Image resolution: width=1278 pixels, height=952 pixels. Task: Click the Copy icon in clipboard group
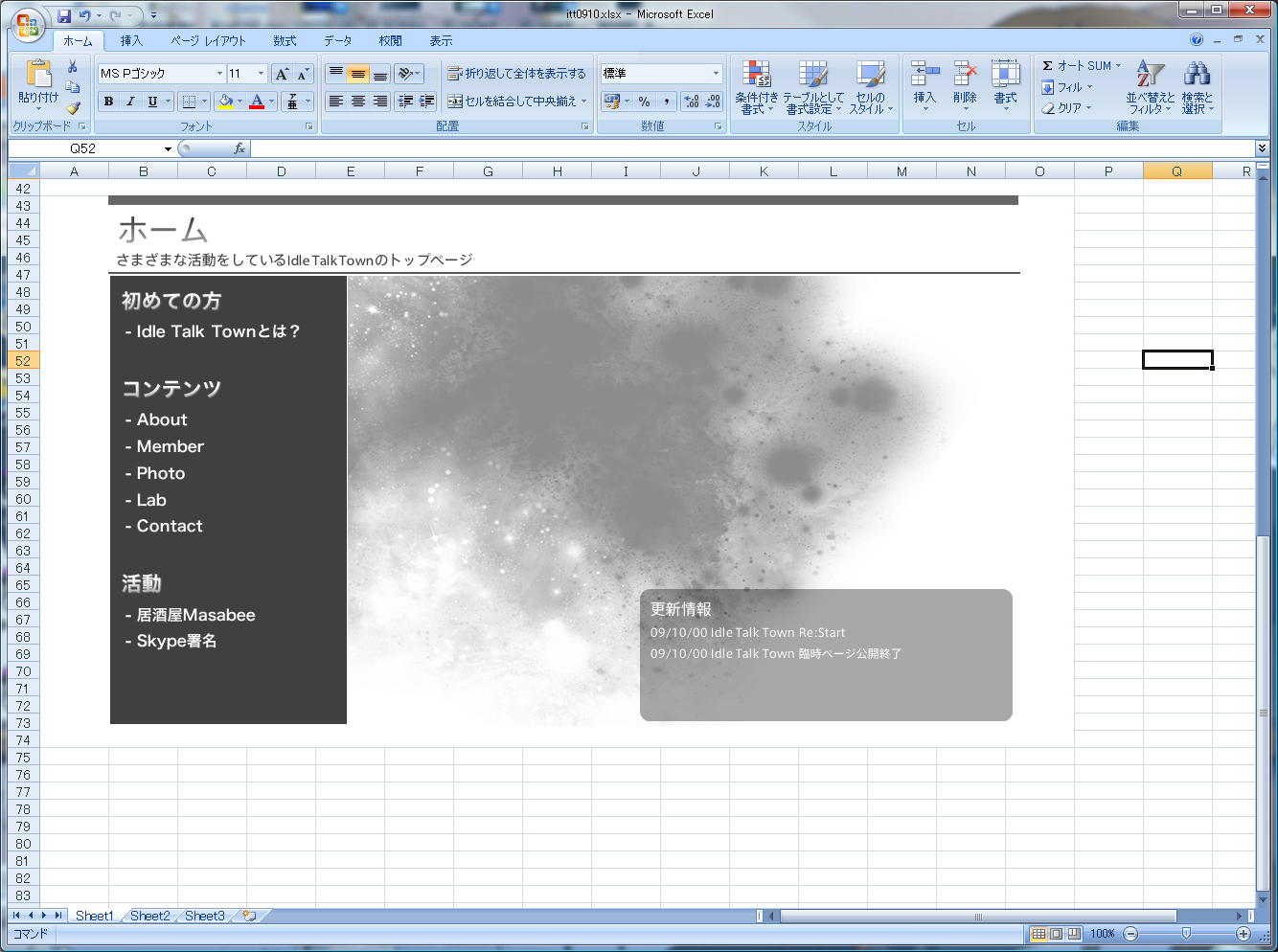point(73,87)
